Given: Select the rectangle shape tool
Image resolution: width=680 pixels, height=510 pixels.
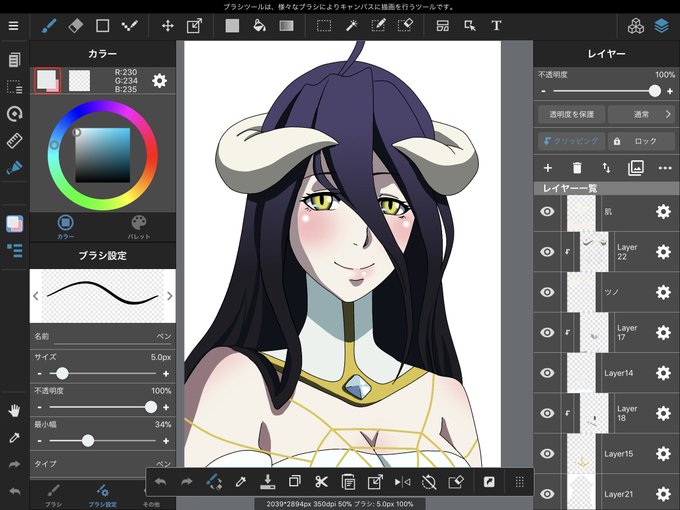Looking at the screenshot, I should [x=102, y=26].
